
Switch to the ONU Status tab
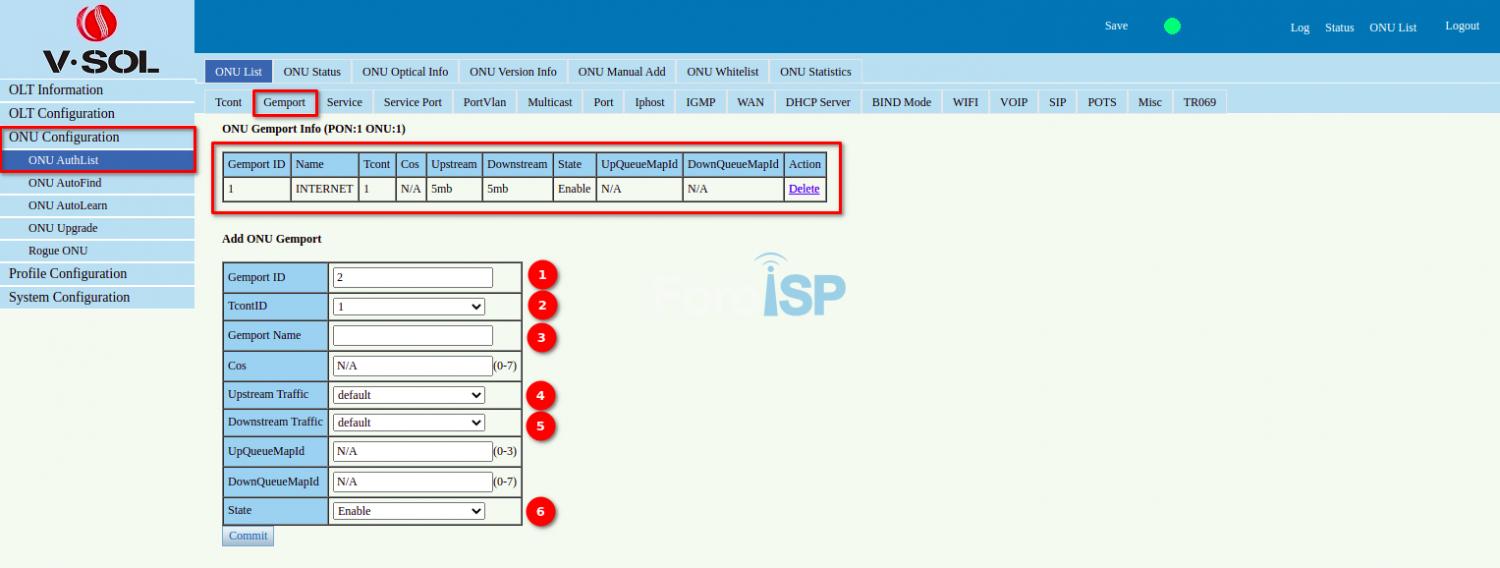coord(312,72)
